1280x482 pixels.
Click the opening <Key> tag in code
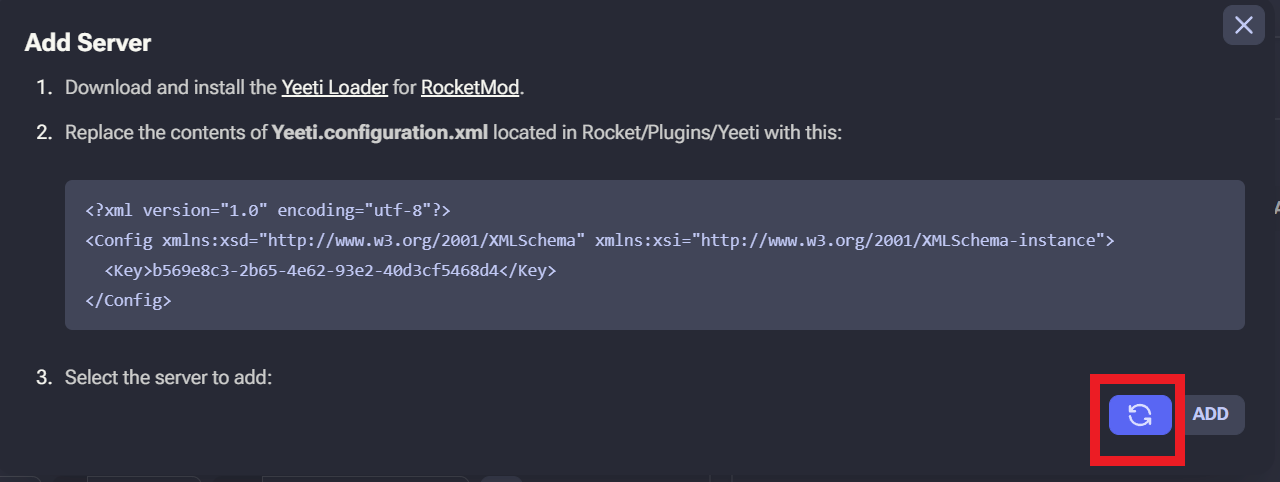tap(128, 271)
